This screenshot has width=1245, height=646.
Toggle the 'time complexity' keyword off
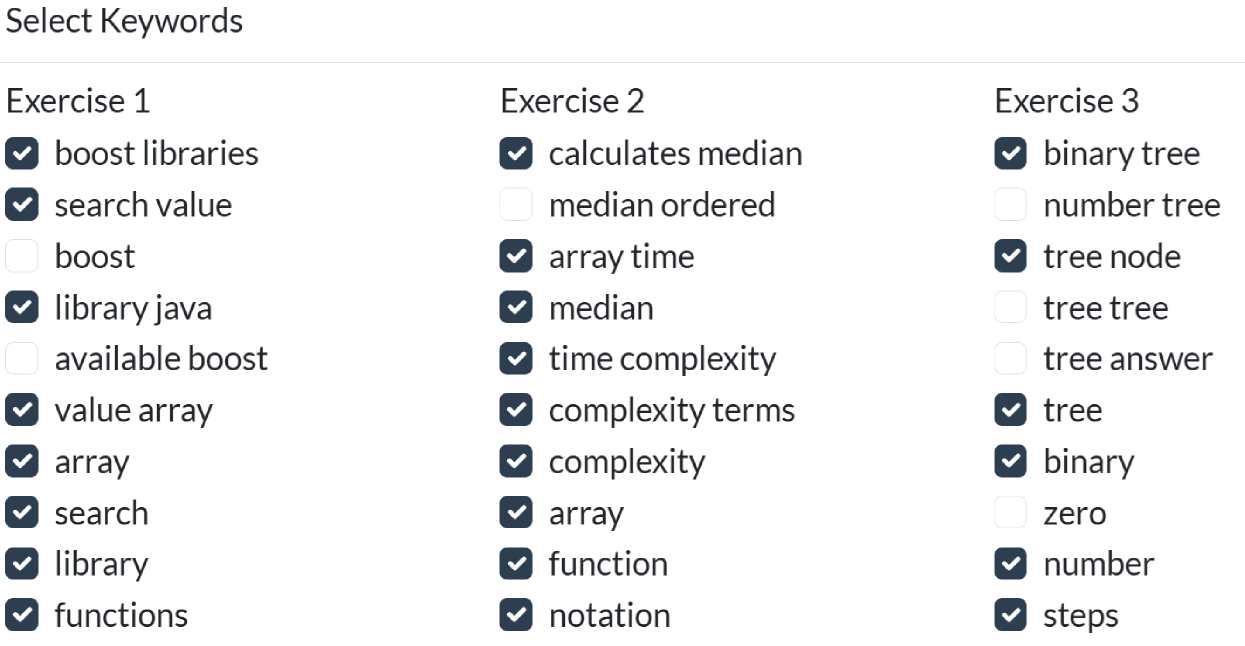[516, 359]
